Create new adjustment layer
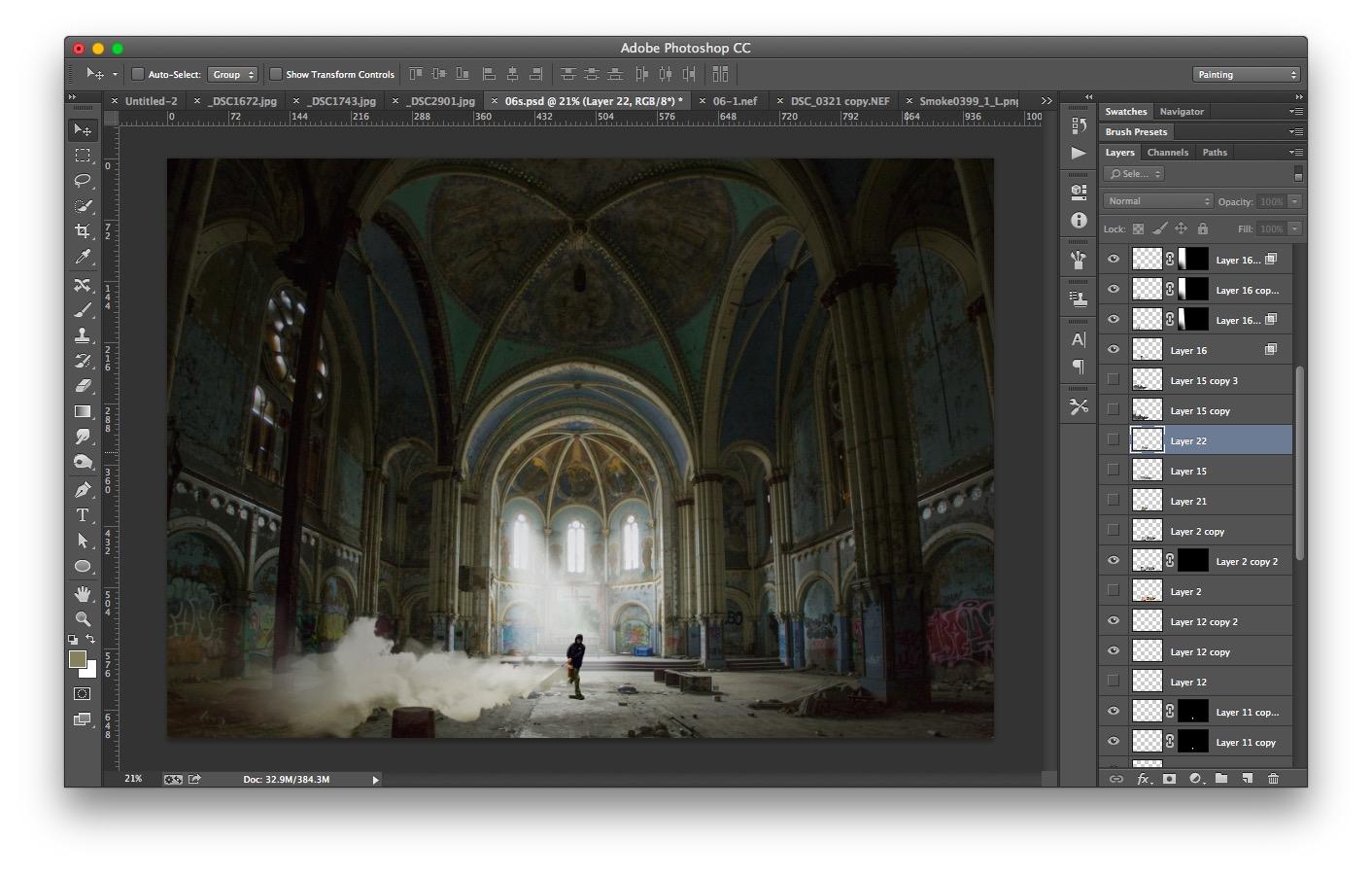The width and height of the screenshot is (1372, 875). pos(1195,779)
